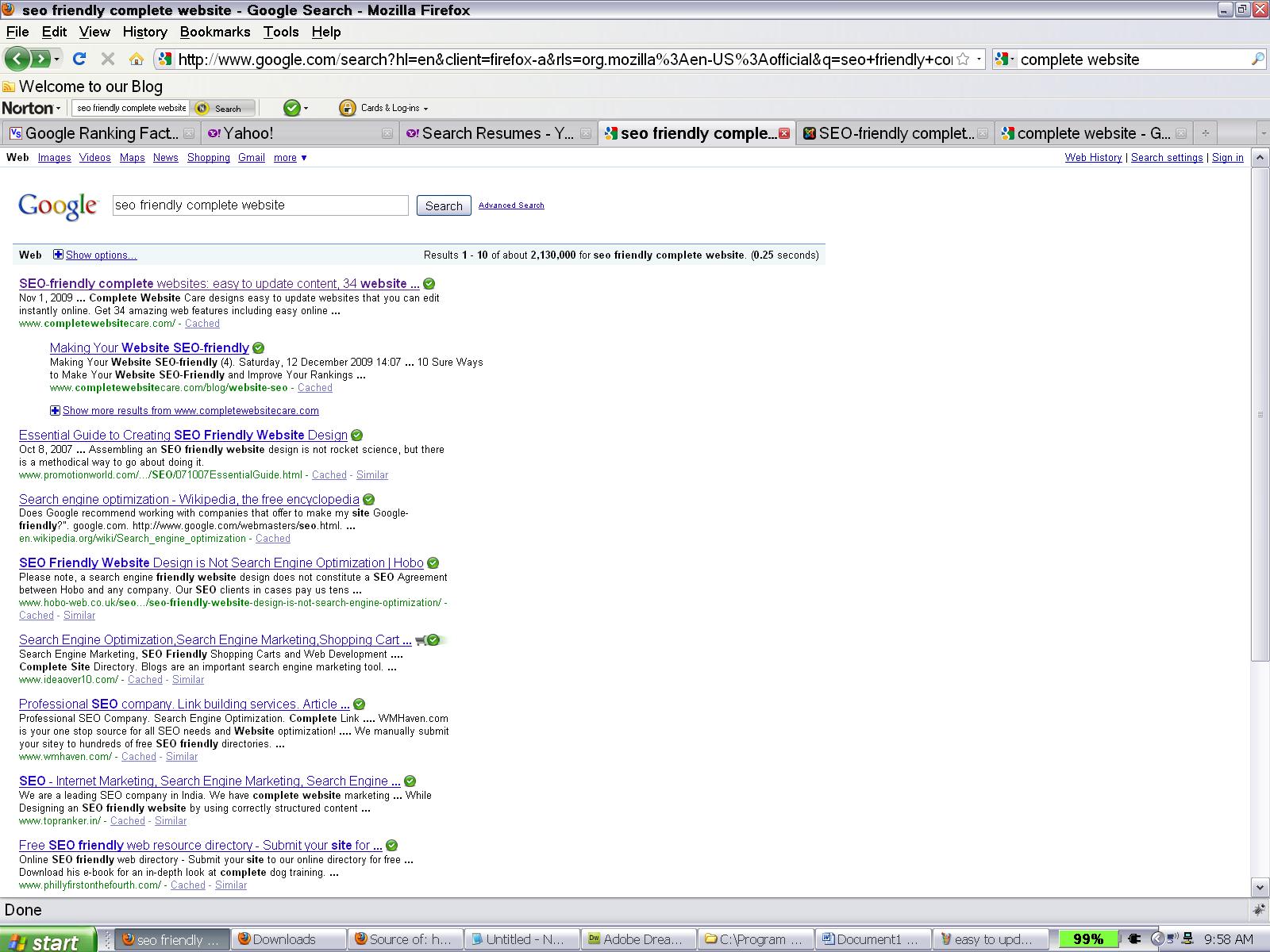
Task: Go back with the browser Back arrow
Action: [17, 59]
